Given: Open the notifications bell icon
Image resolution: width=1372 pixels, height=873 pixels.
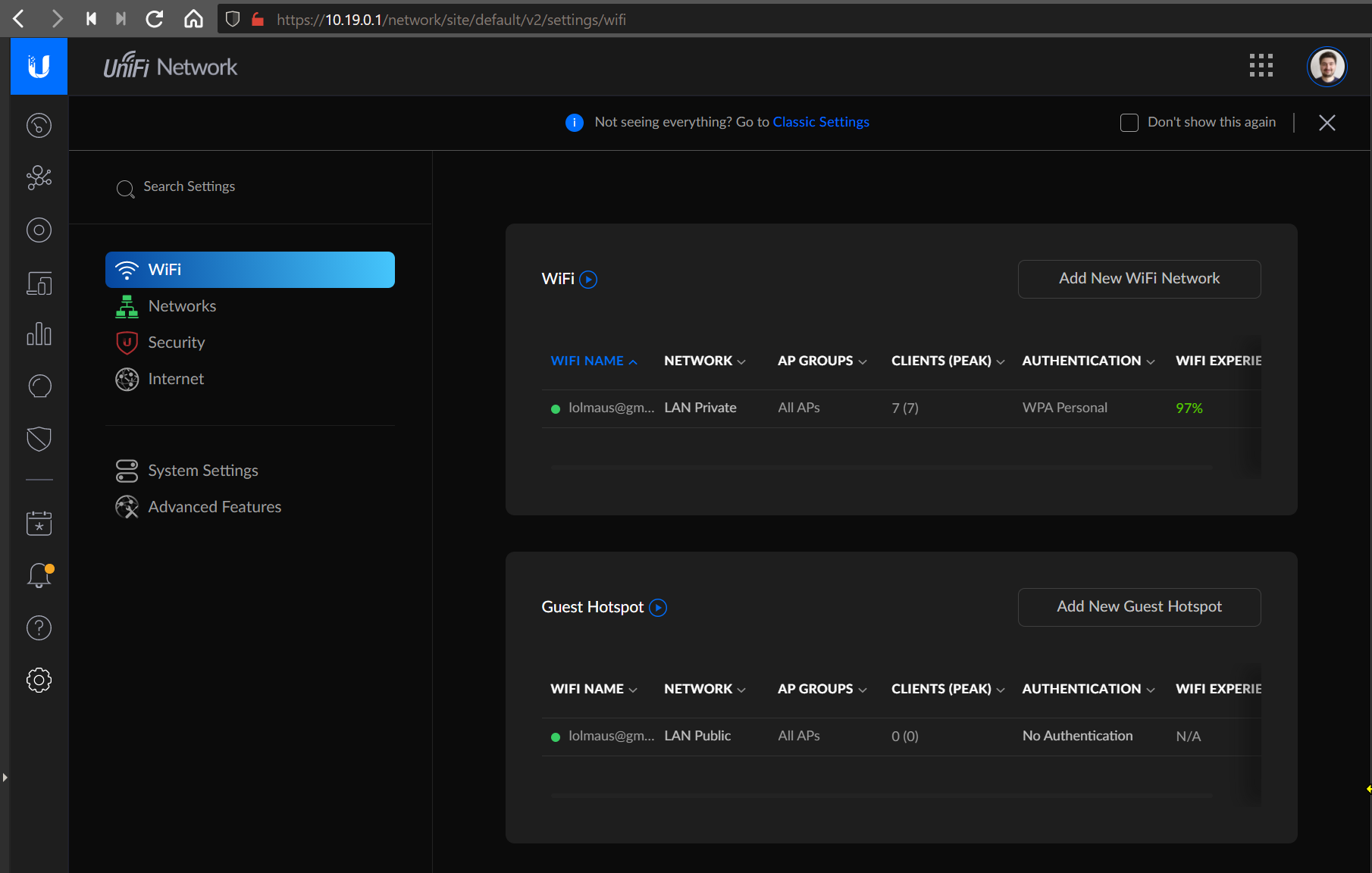Looking at the screenshot, I should pos(39,576).
